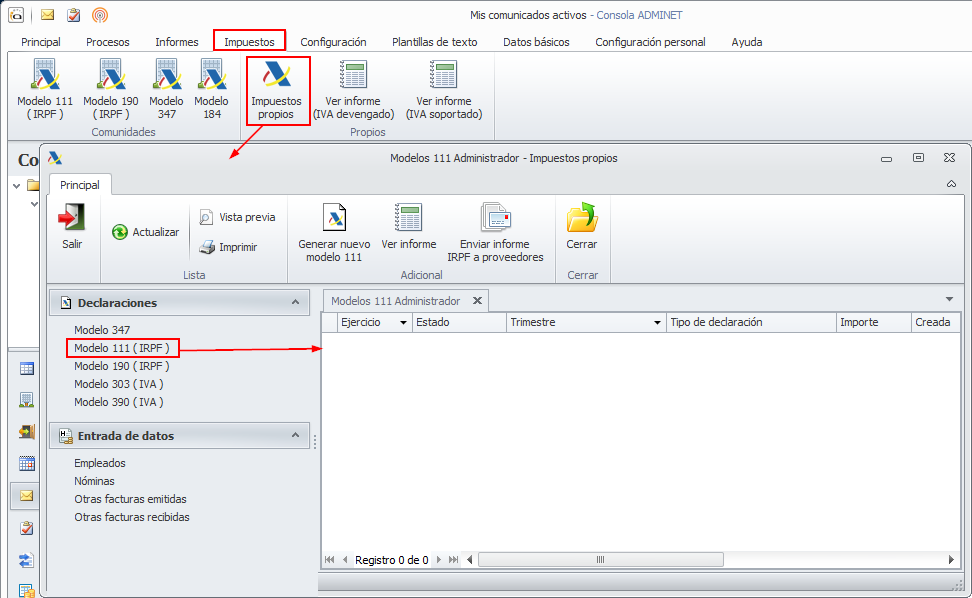This screenshot has width=972, height=598.
Task: Select Principal tab in Impuestos propios window
Action: [80, 185]
